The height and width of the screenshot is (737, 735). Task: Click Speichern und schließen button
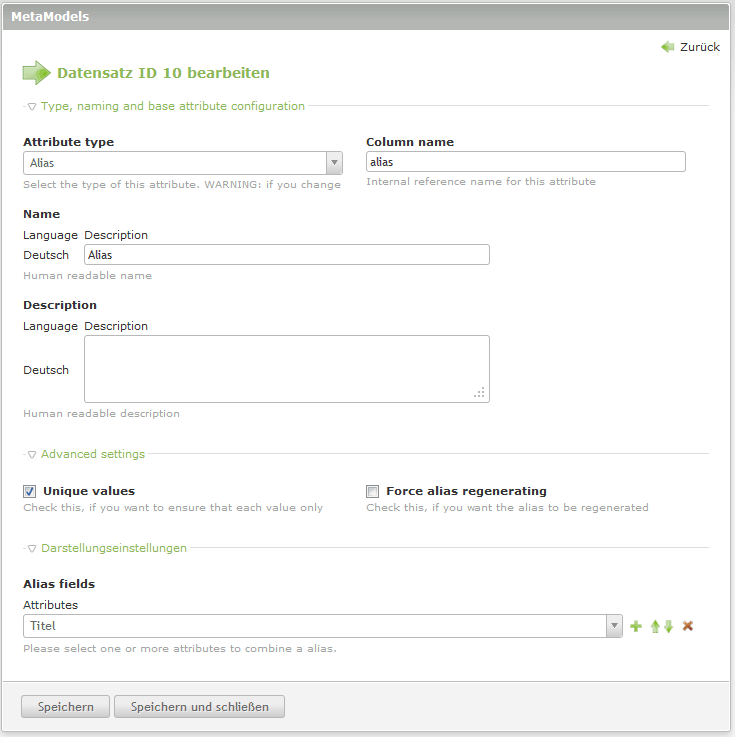(199, 707)
